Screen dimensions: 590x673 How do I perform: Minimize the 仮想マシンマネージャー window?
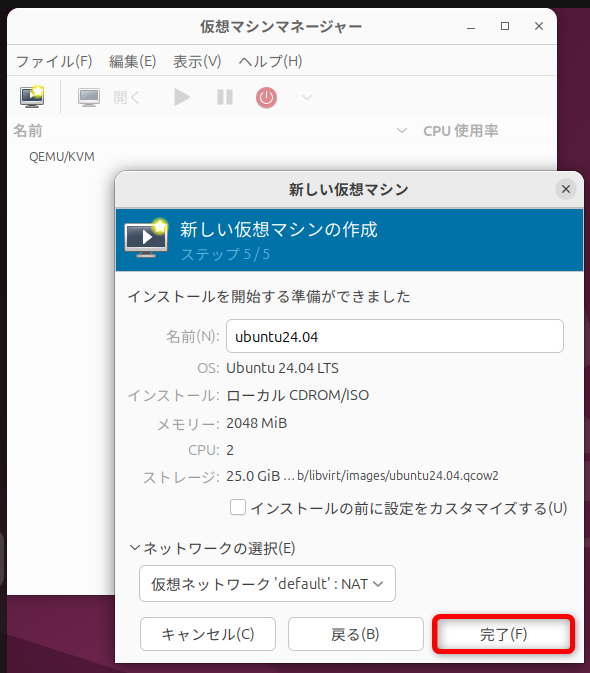coord(471,27)
